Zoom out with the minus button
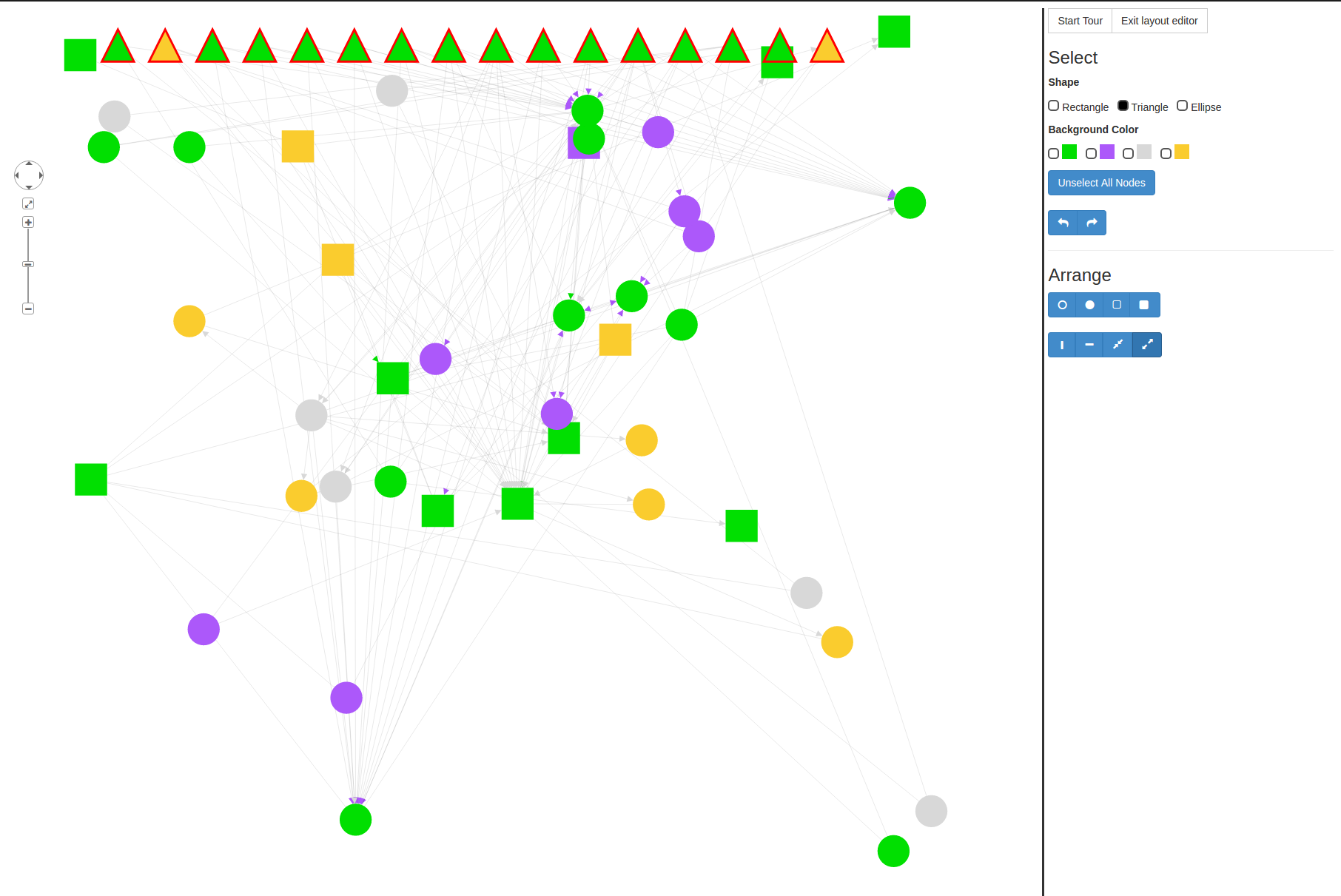The image size is (1341, 896). pos(28,309)
